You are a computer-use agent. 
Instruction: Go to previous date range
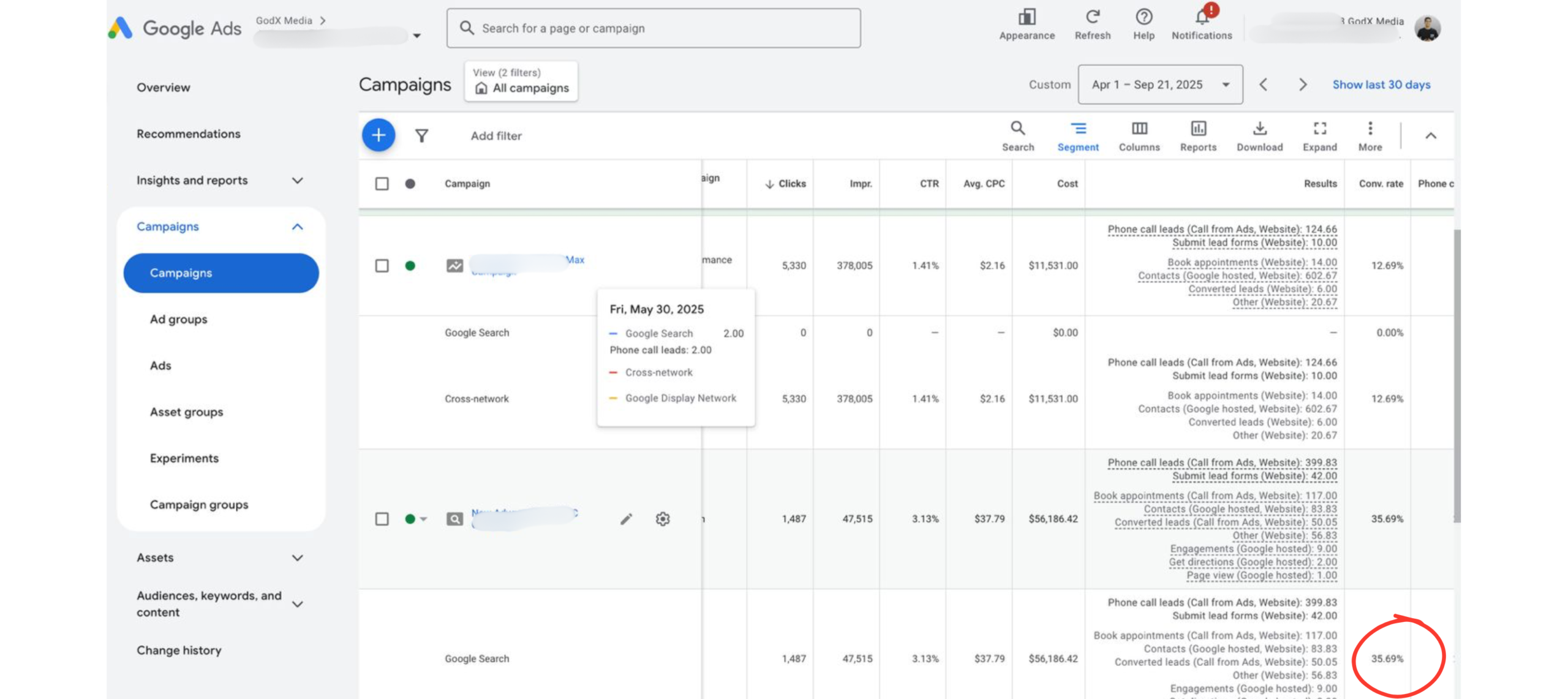(x=1262, y=85)
